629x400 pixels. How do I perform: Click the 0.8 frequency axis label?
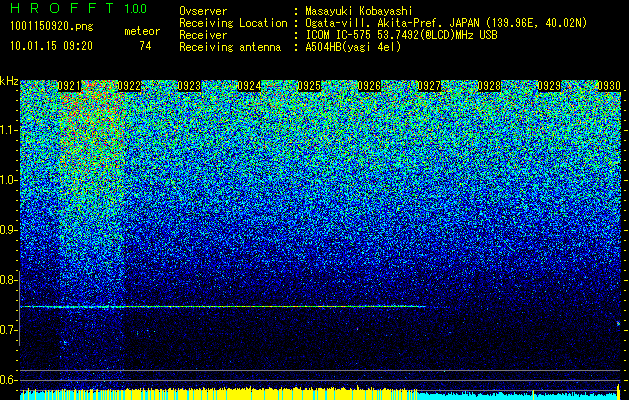point(8,280)
